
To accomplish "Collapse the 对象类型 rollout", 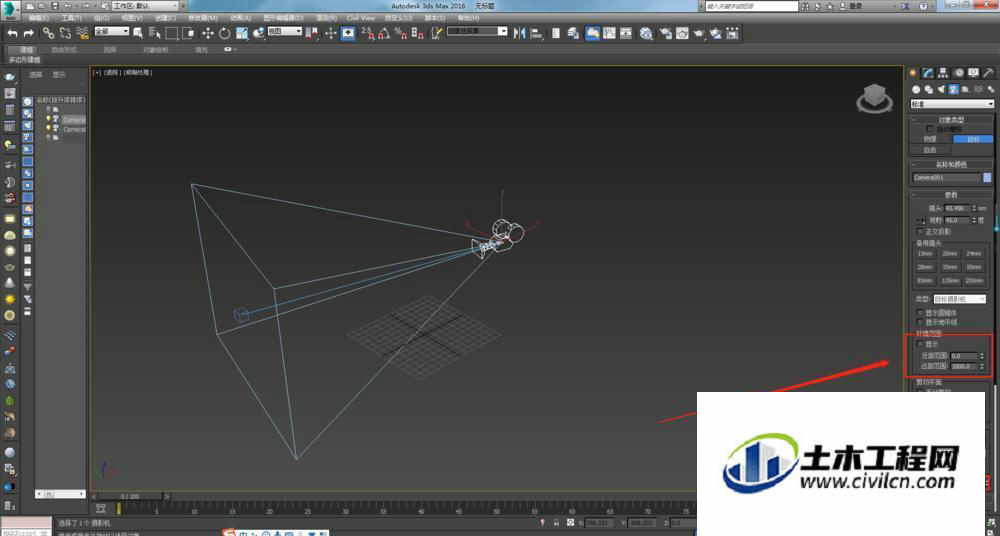I will coord(951,119).
